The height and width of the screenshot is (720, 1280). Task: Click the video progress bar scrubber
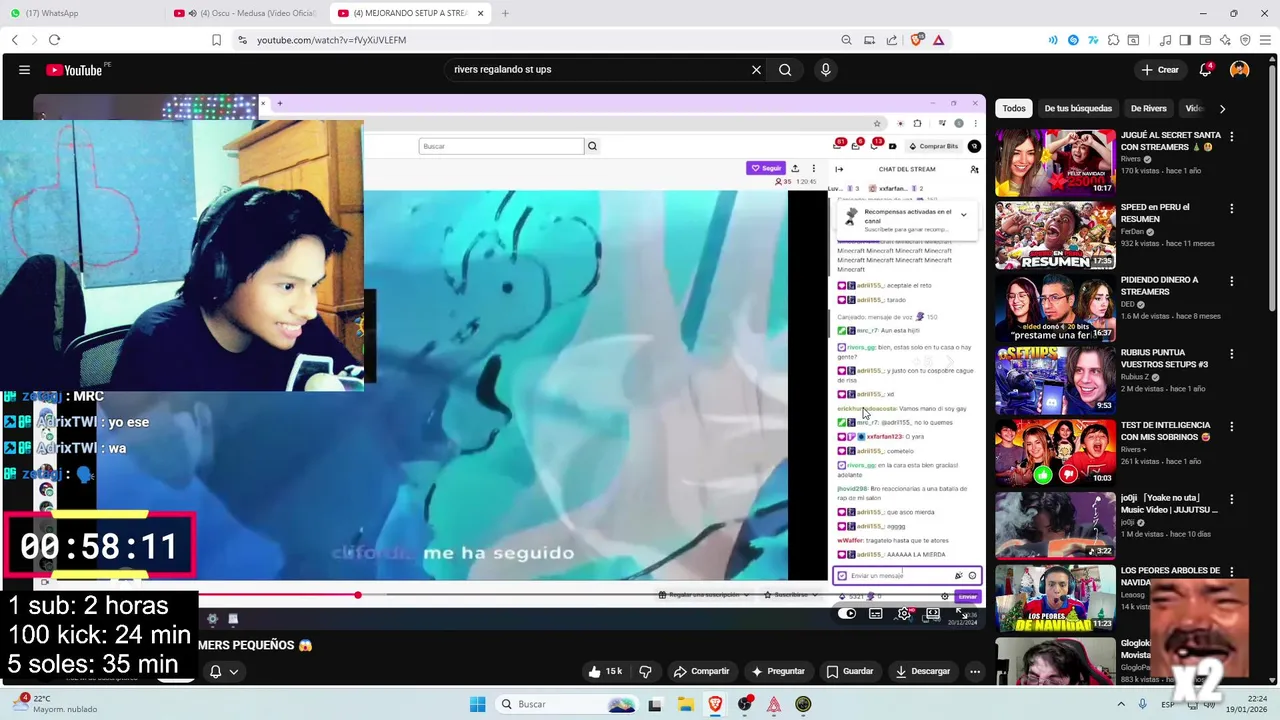358,595
